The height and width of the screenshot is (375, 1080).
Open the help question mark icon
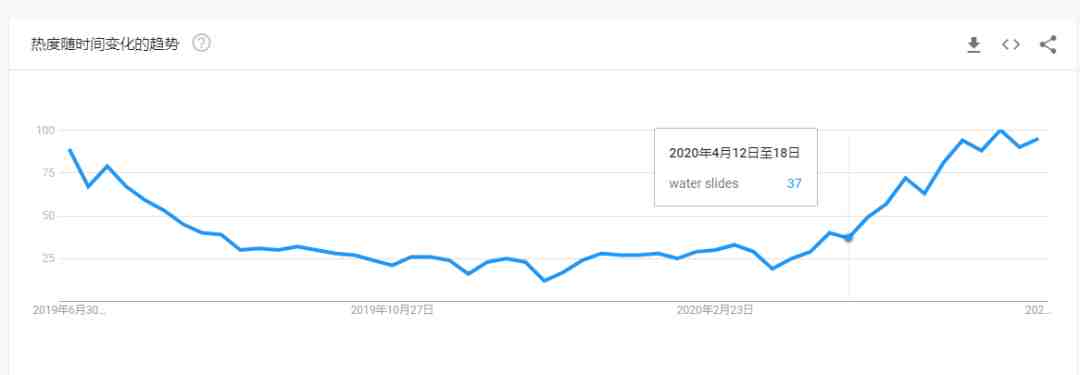[201, 43]
